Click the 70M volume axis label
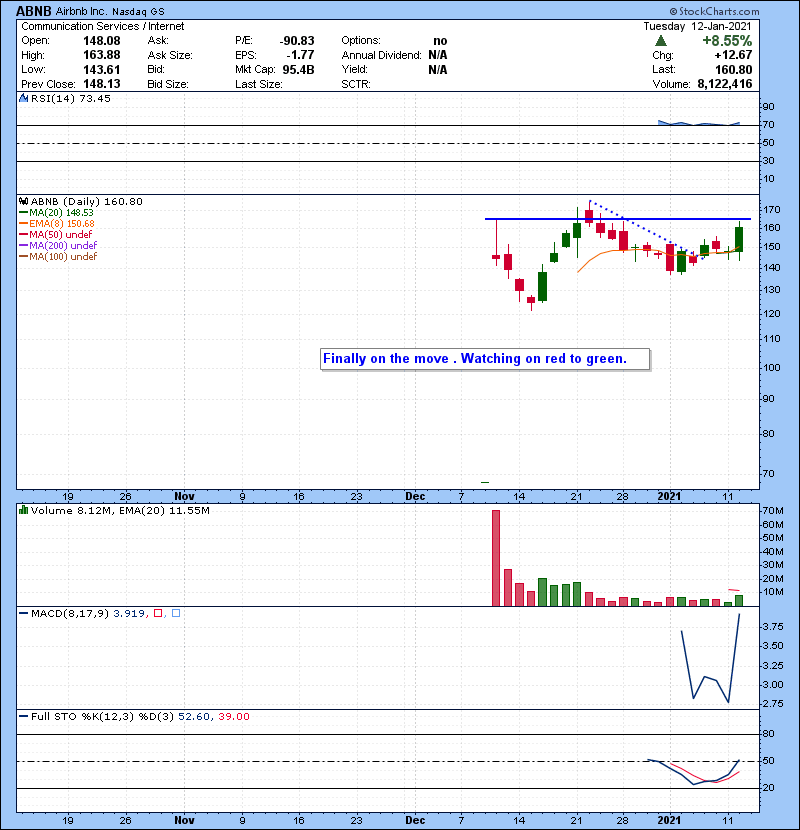The image size is (800, 830). coord(772,511)
